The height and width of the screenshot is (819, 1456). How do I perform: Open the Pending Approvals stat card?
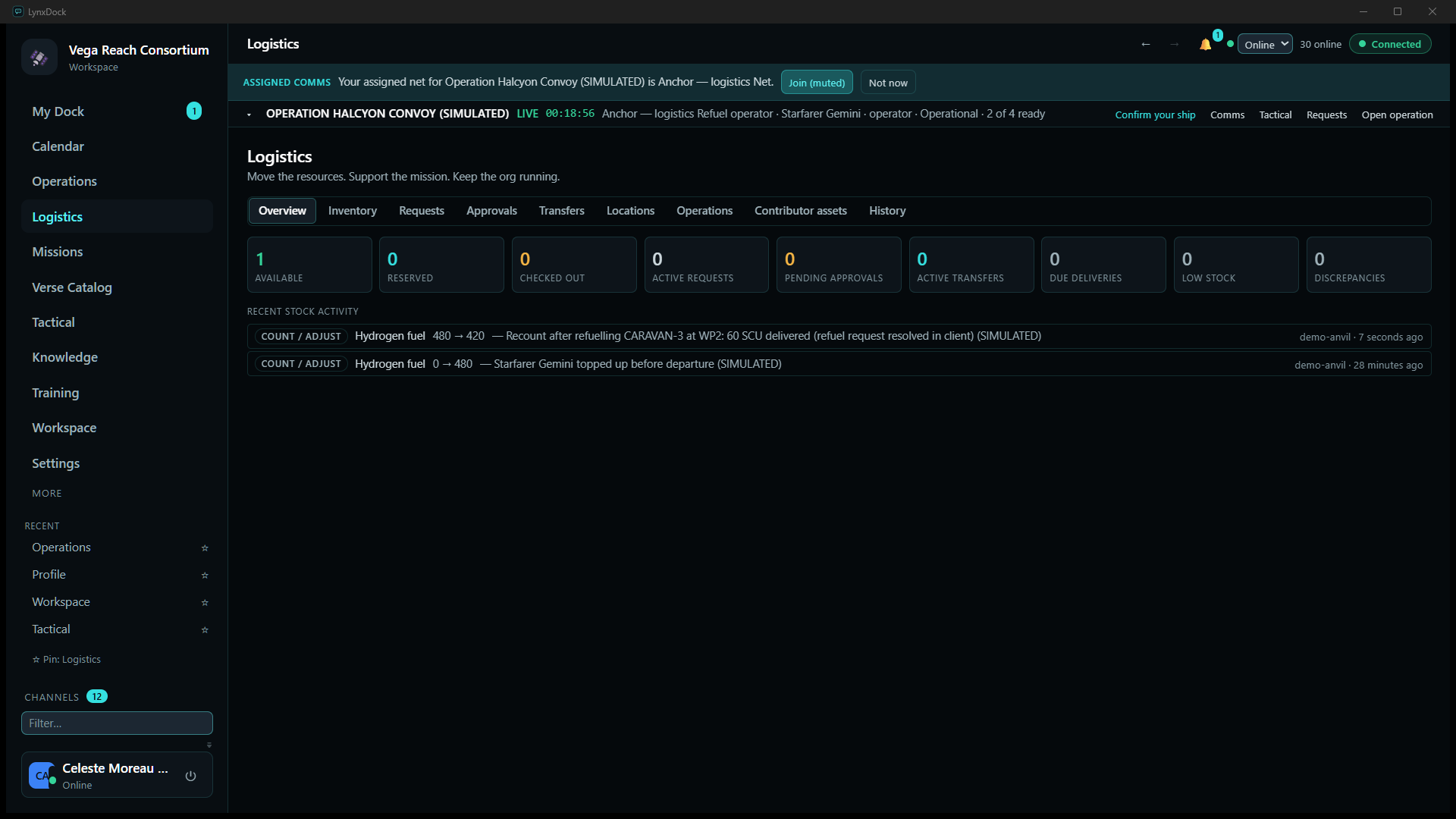point(839,265)
